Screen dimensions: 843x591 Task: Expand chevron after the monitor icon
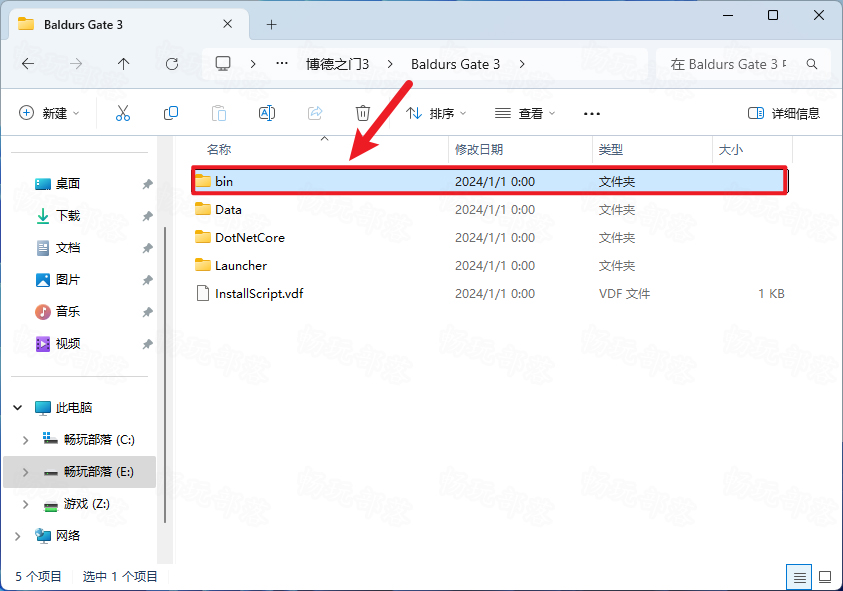pos(253,65)
